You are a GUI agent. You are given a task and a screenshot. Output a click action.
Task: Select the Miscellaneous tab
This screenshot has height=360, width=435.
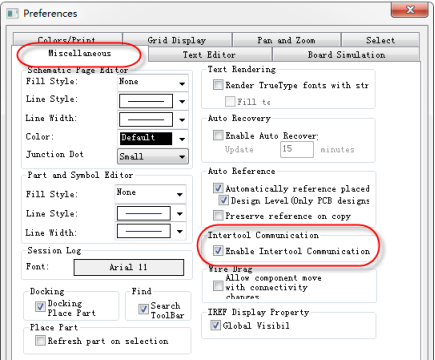click(79, 53)
